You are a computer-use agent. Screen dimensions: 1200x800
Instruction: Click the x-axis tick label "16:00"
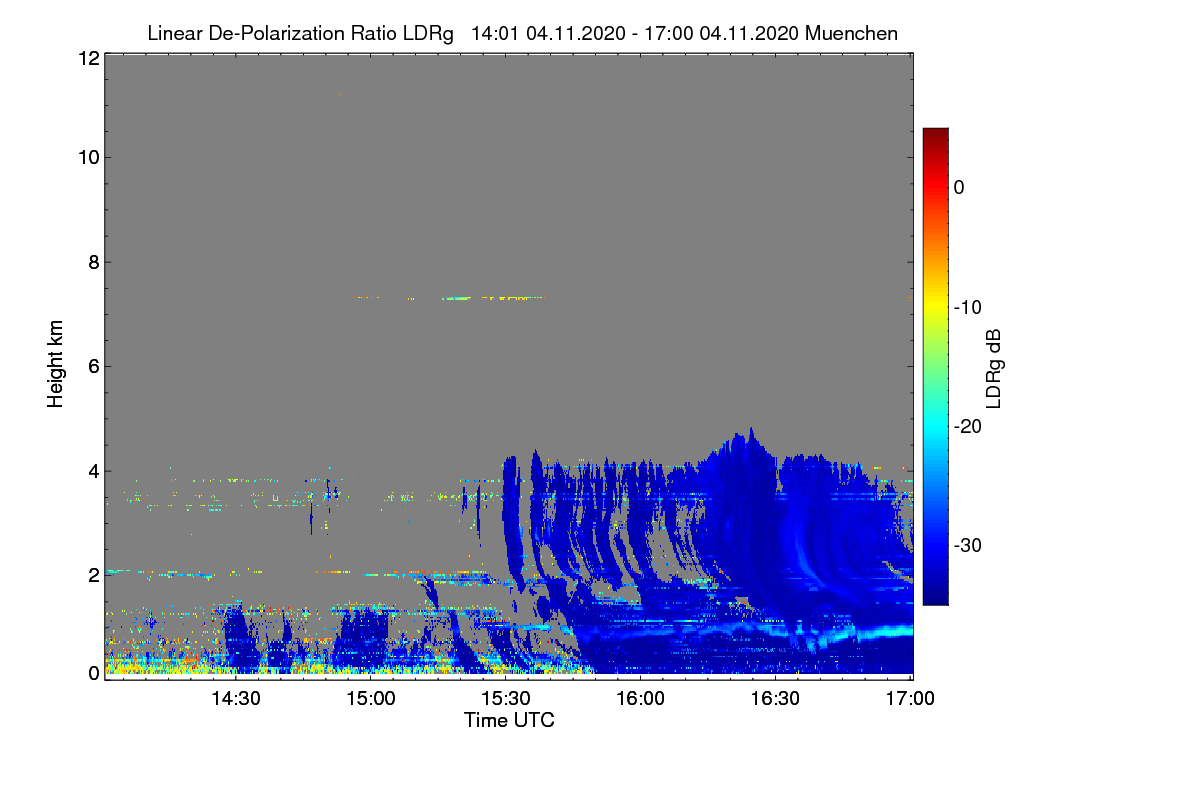point(642,699)
